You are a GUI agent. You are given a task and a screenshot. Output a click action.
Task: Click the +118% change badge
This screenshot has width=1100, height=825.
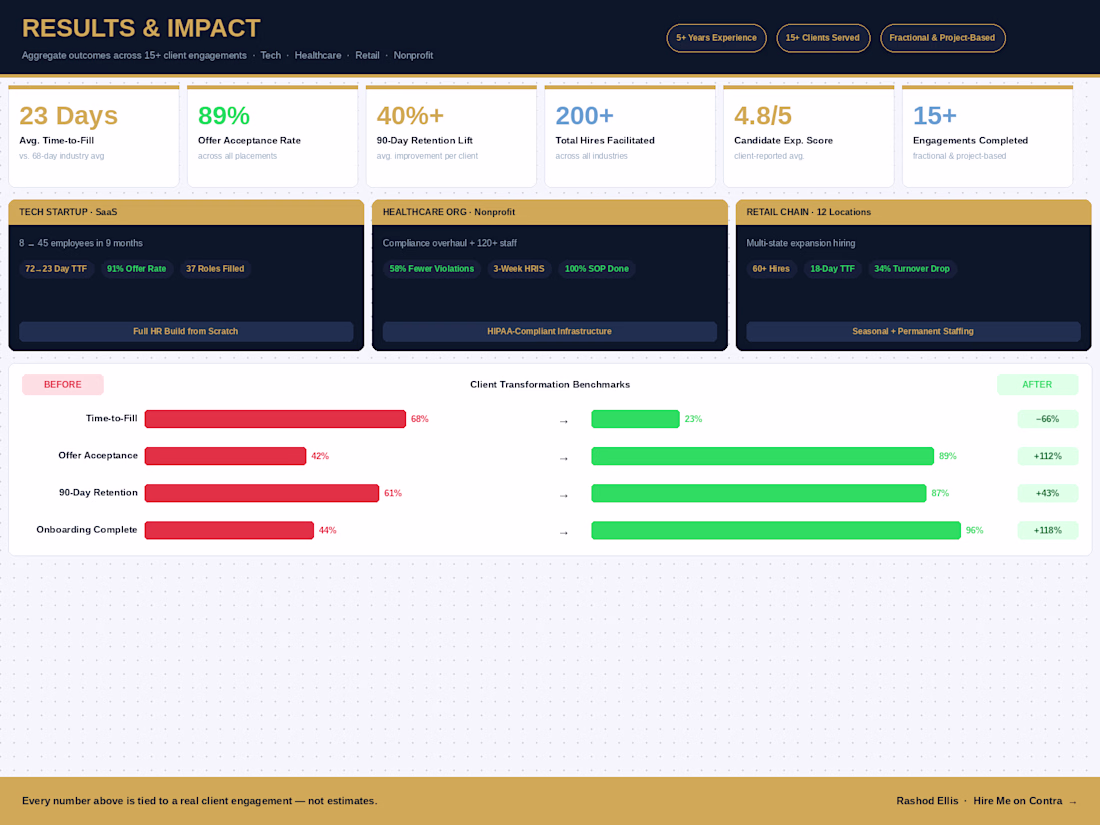pyautogui.click(x=1047, y=530)
